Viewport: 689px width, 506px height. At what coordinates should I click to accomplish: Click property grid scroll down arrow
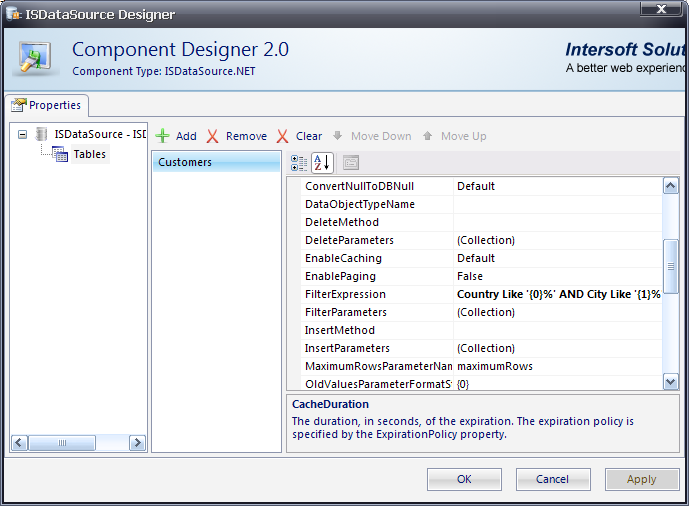point(671,382)
